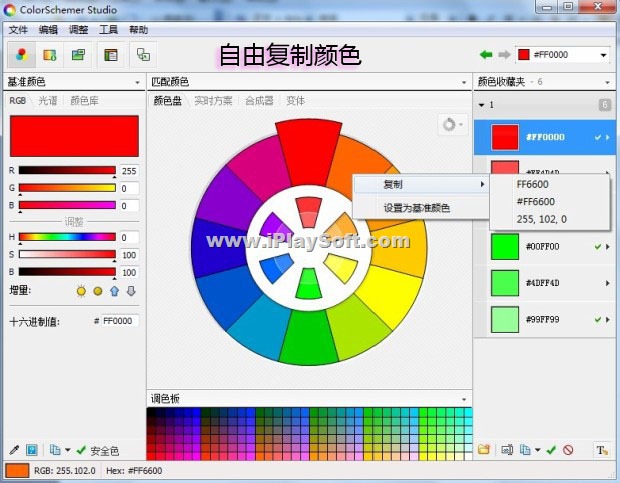Open the 颜色收藏夹 panel dropdown arrow
The width and height of the screenshot is (620, 483).
coord(607,83)
